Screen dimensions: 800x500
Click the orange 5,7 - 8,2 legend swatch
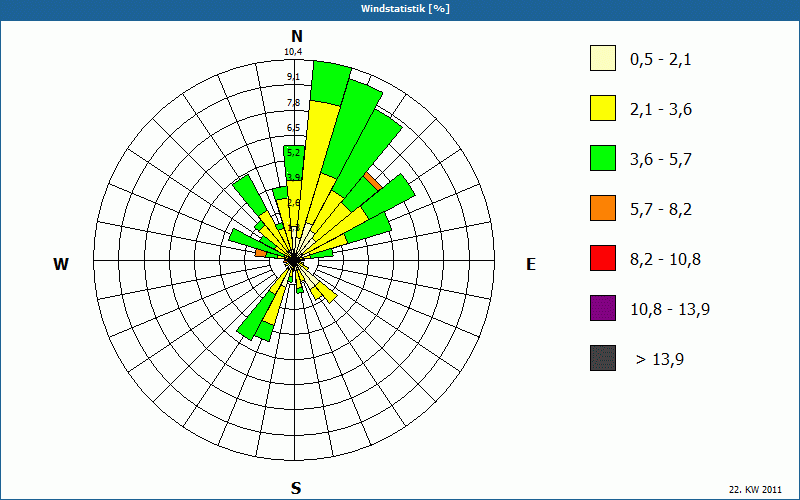(x=603, y=208)
